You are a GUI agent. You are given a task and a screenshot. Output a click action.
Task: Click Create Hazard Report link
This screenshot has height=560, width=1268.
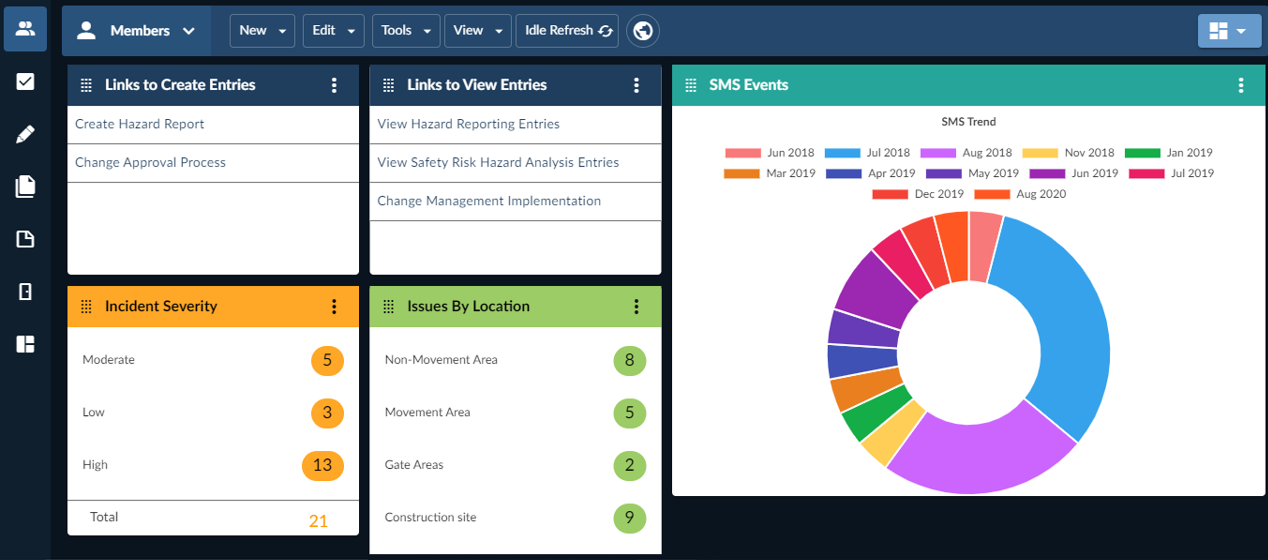click(x=140, y=124)
